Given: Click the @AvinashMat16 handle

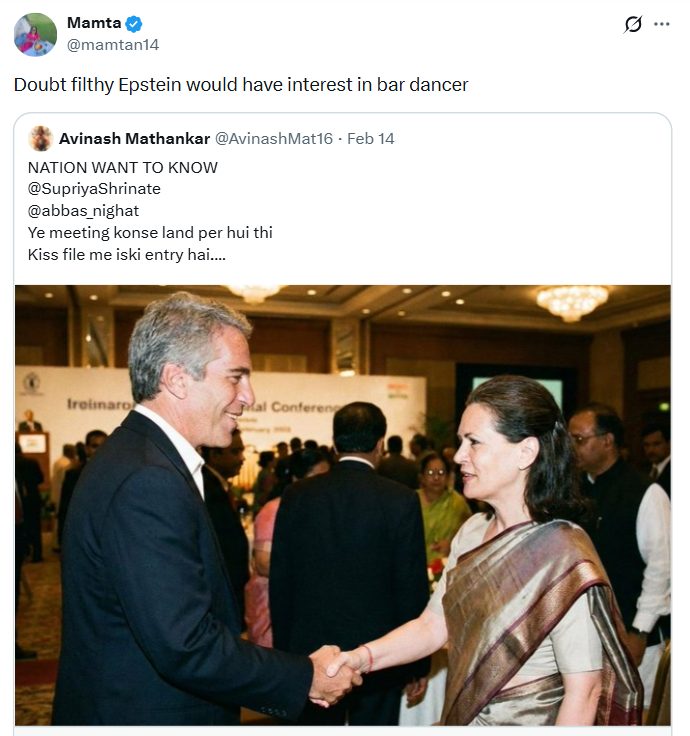Looking at the screenshot, I should (x=274, y=138).
